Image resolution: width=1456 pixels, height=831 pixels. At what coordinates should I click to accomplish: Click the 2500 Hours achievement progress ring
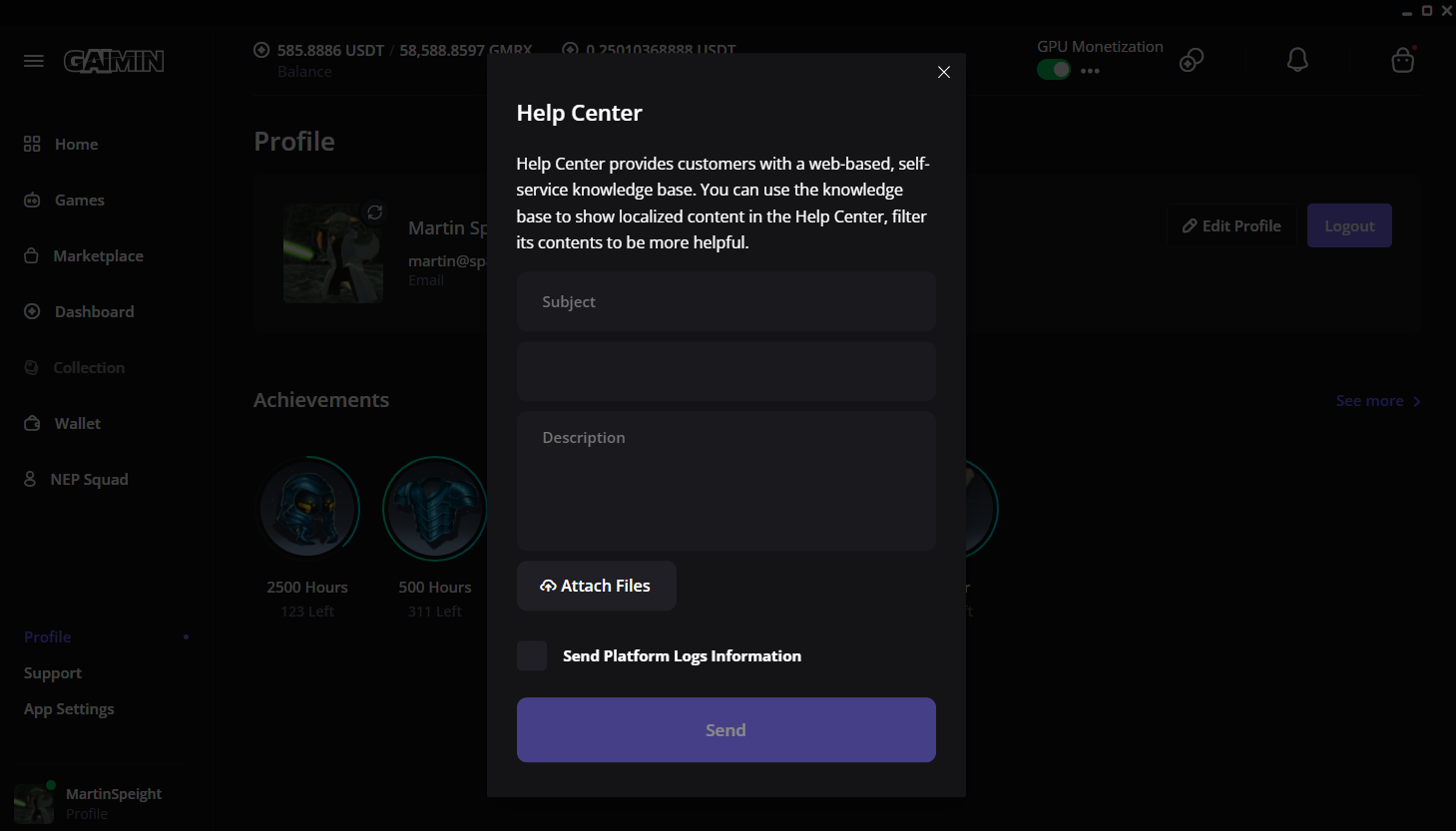tap(308, 508)
